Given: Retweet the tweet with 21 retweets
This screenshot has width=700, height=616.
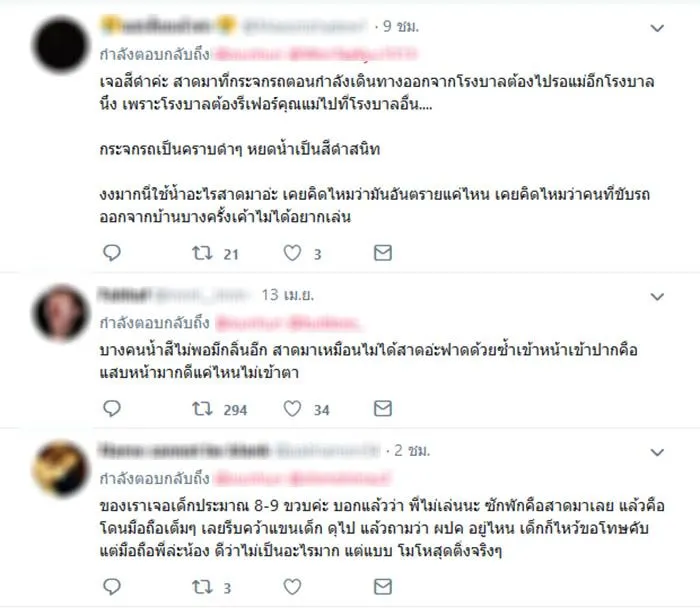Looking at the screenshot, I should click(x=202, y=253).
